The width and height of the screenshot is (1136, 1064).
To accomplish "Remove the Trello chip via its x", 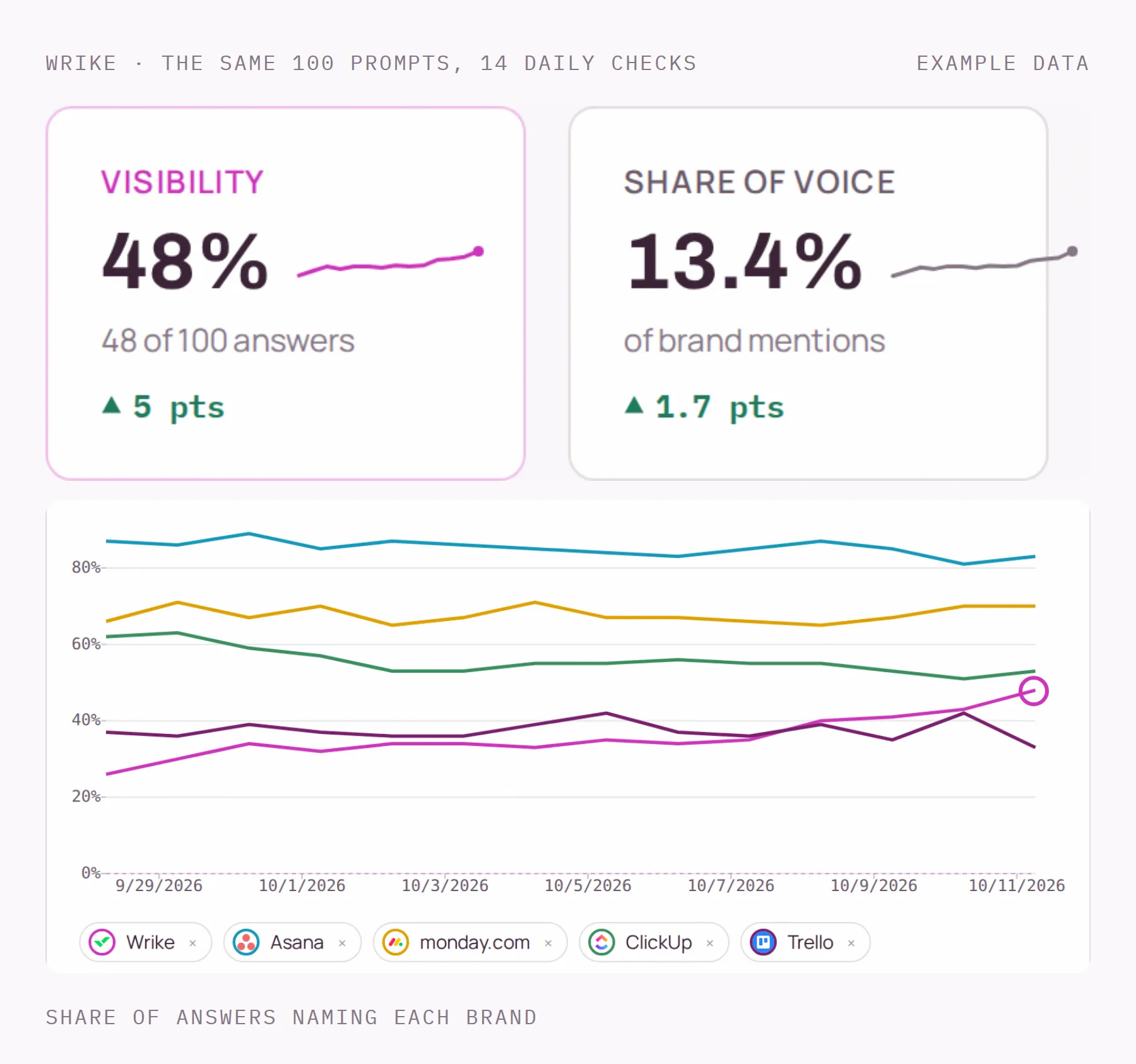I will tap(851, 943).
